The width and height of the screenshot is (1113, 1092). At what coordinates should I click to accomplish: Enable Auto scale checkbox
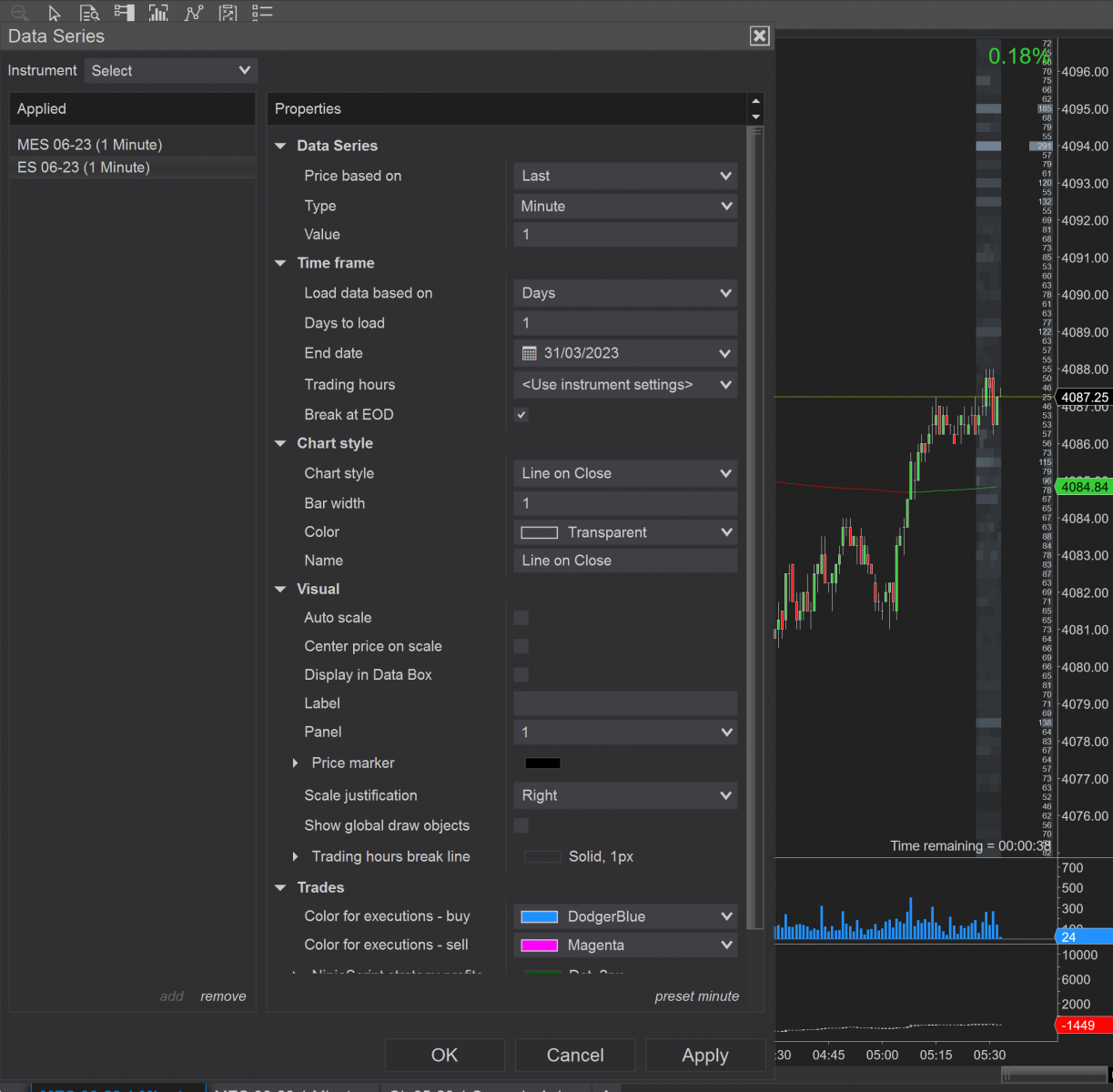(x=521, y=618)
